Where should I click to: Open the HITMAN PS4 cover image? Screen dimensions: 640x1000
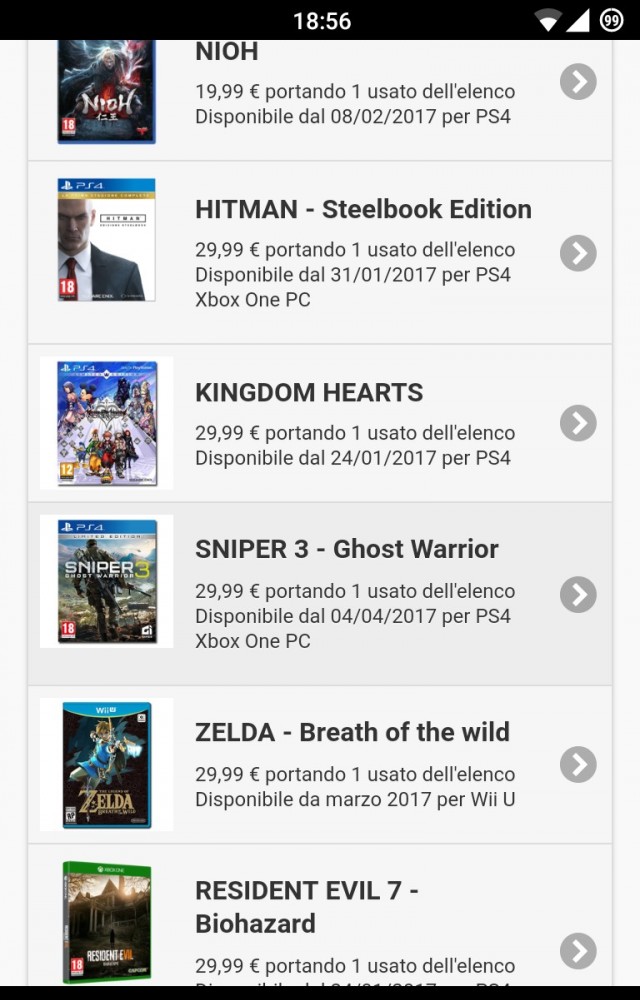point(106,240)
